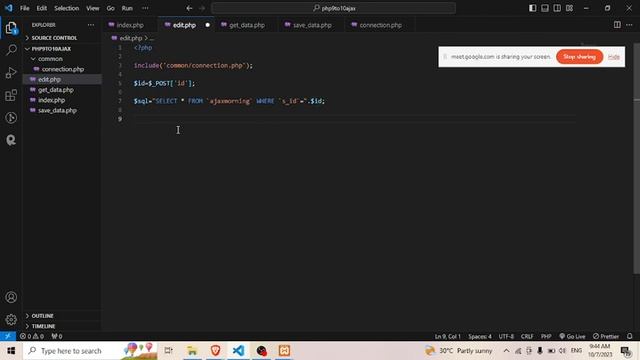Collapse the PHP9TO10AJAX project folder

(x=51, y=49)
